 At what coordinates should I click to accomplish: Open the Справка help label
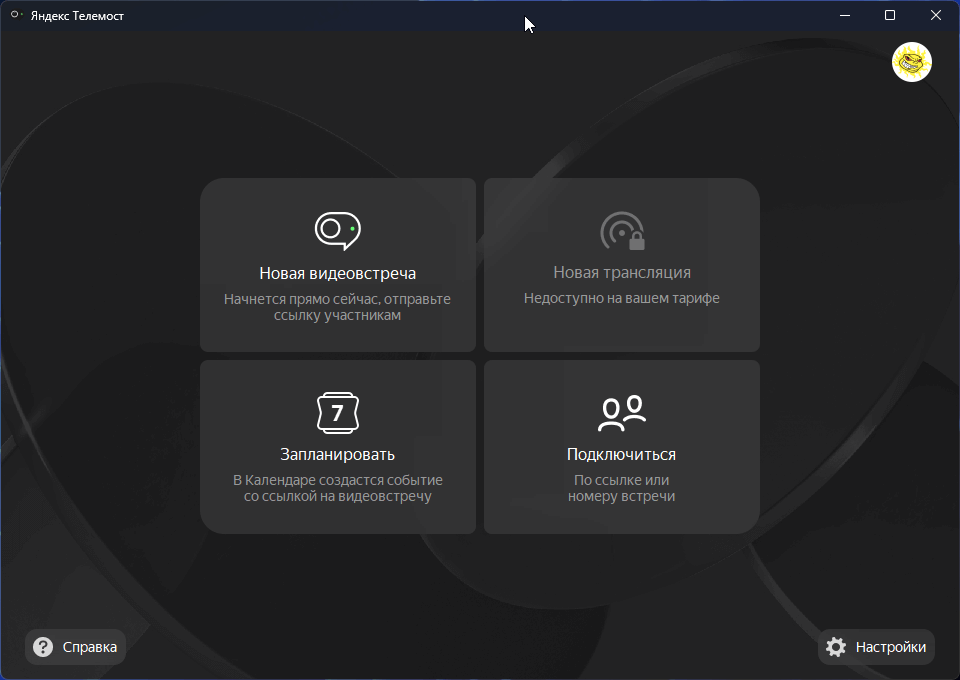[x=90, y=647]
